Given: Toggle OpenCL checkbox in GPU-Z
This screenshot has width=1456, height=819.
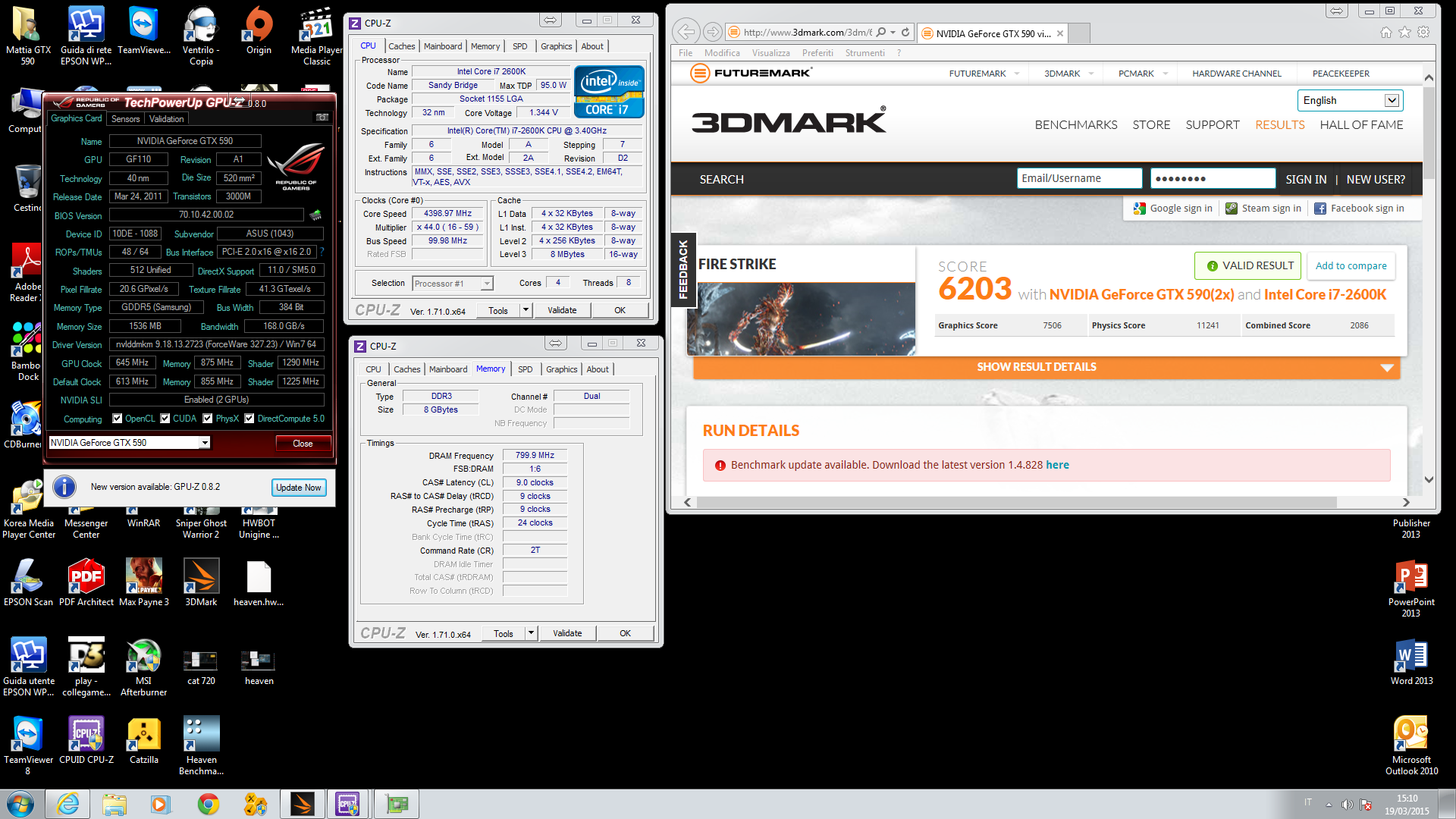Looking at the screenshot, I should click(117, 419).
